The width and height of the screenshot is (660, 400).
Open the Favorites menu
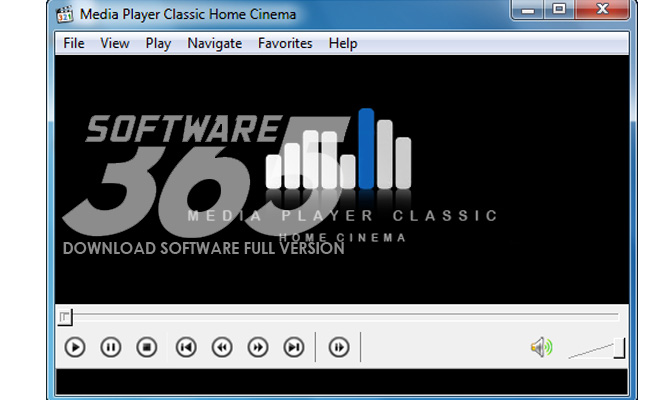pos(285,43)
